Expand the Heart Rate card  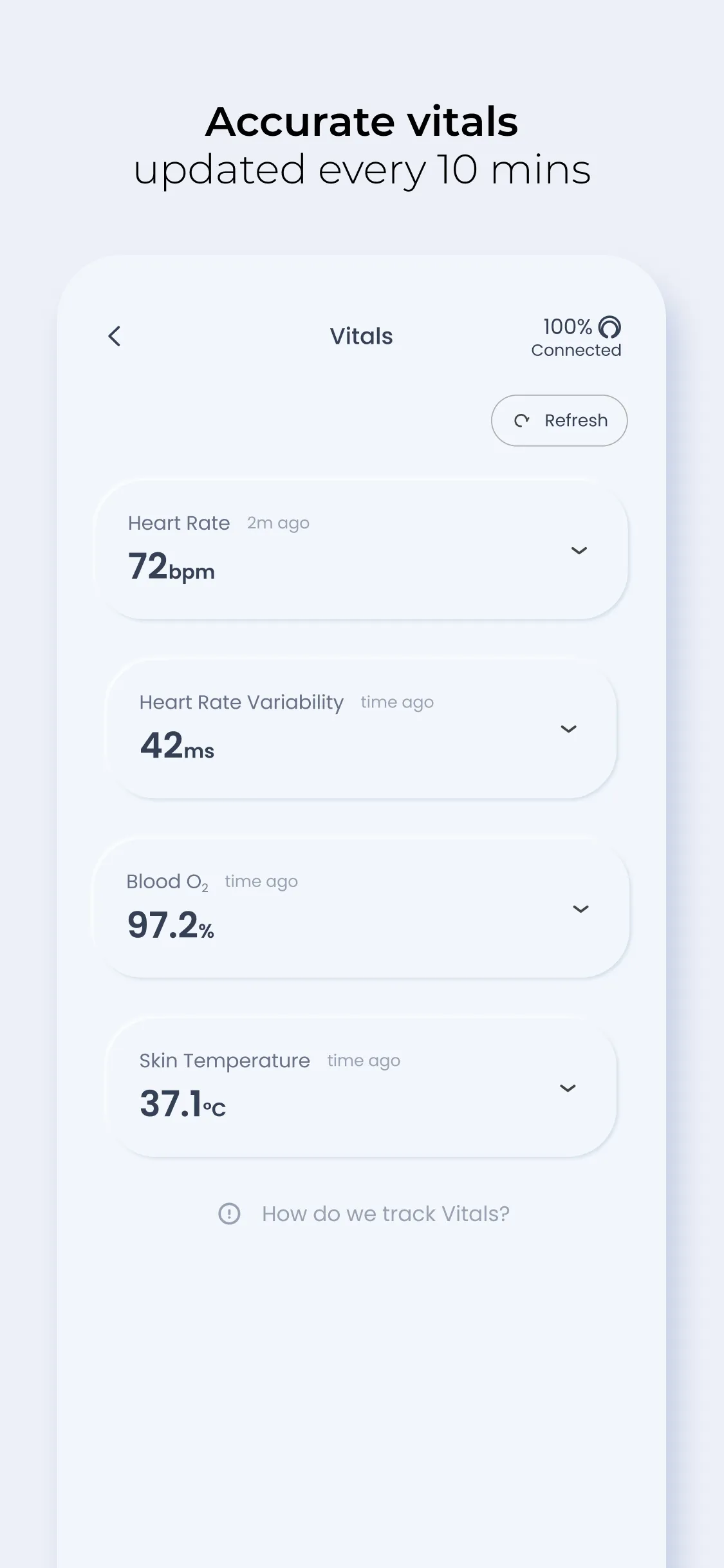pyautogui.click(x=579, y=550)
